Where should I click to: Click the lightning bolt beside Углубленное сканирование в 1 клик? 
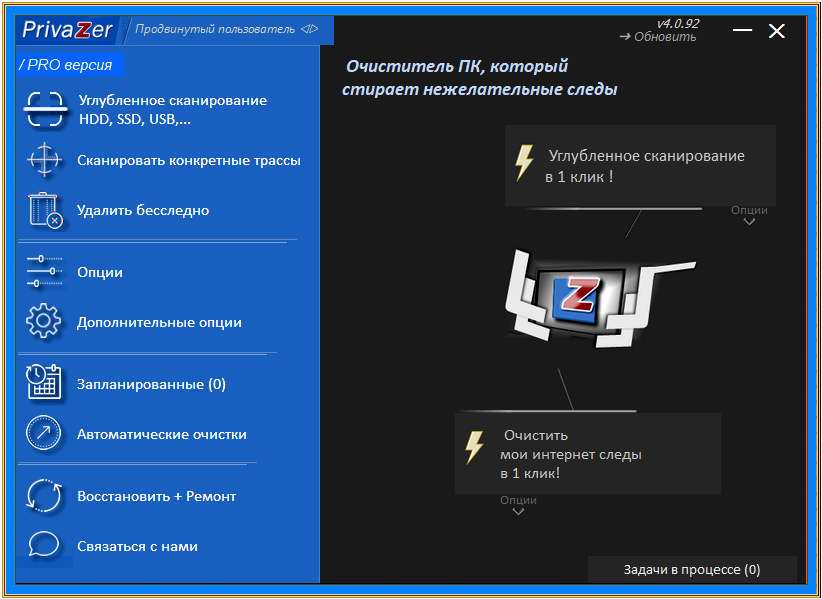click(x=524, y=163)
